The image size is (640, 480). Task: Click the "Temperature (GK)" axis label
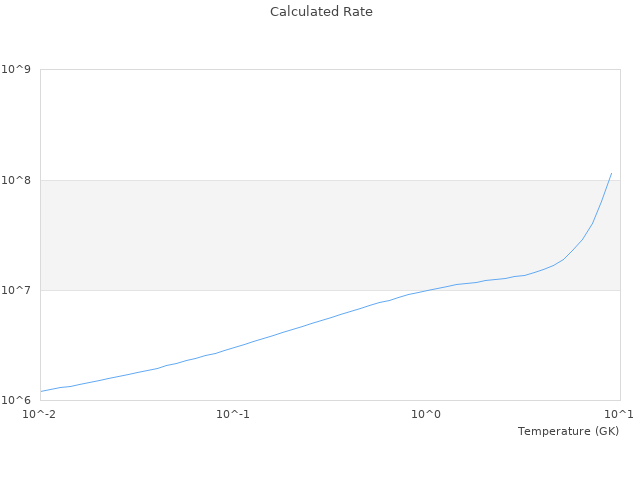click(568, 431)
